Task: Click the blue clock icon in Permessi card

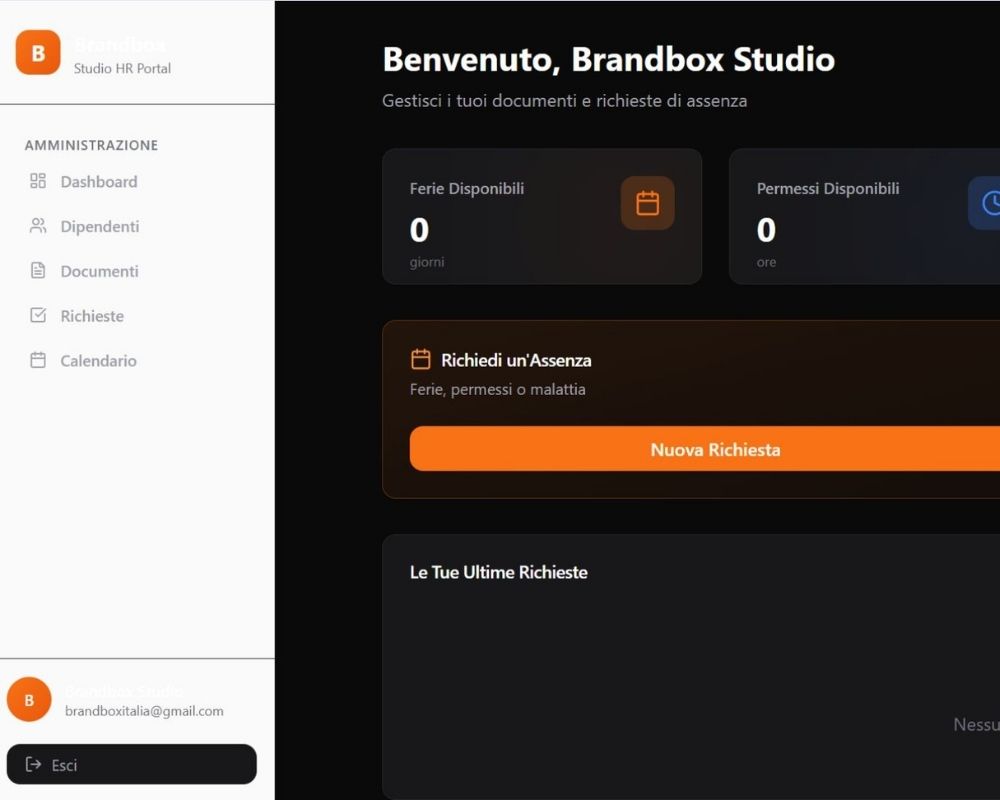Action: [990, 203]
